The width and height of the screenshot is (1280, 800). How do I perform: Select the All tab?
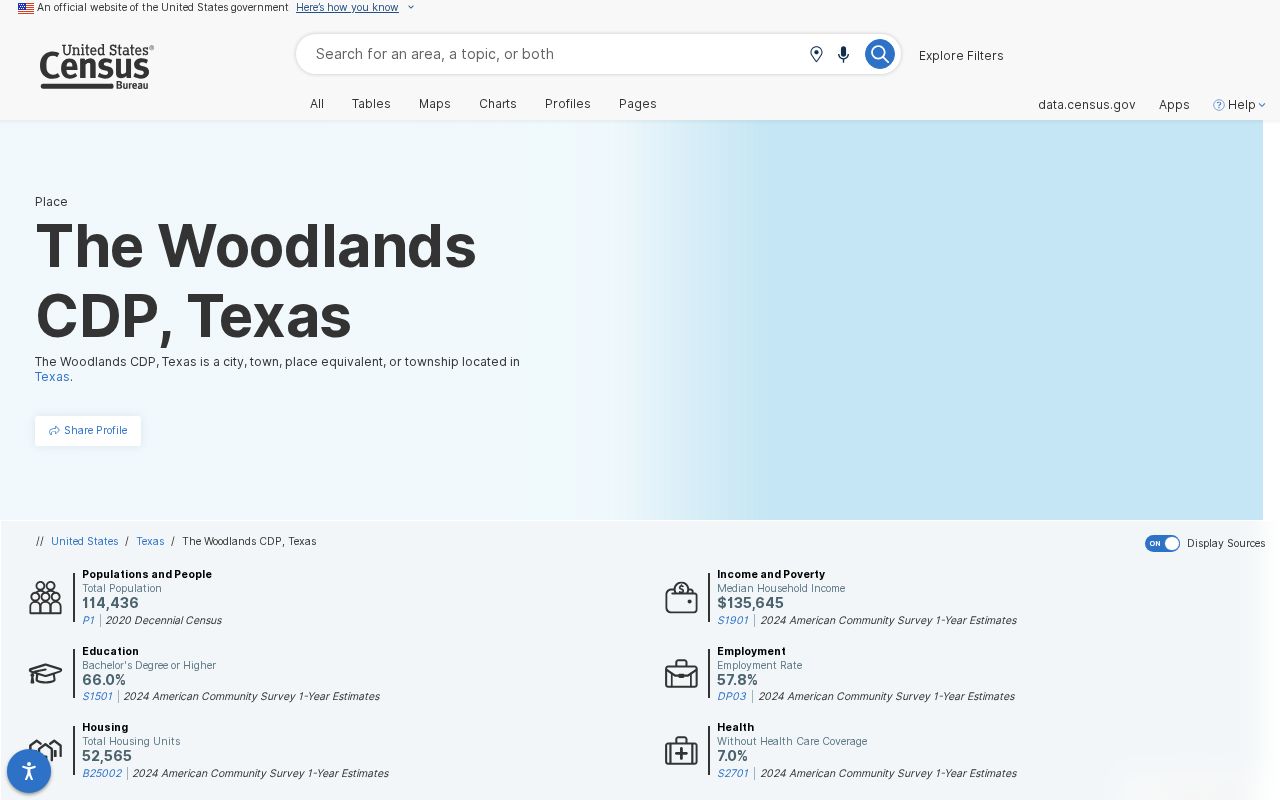317,104
